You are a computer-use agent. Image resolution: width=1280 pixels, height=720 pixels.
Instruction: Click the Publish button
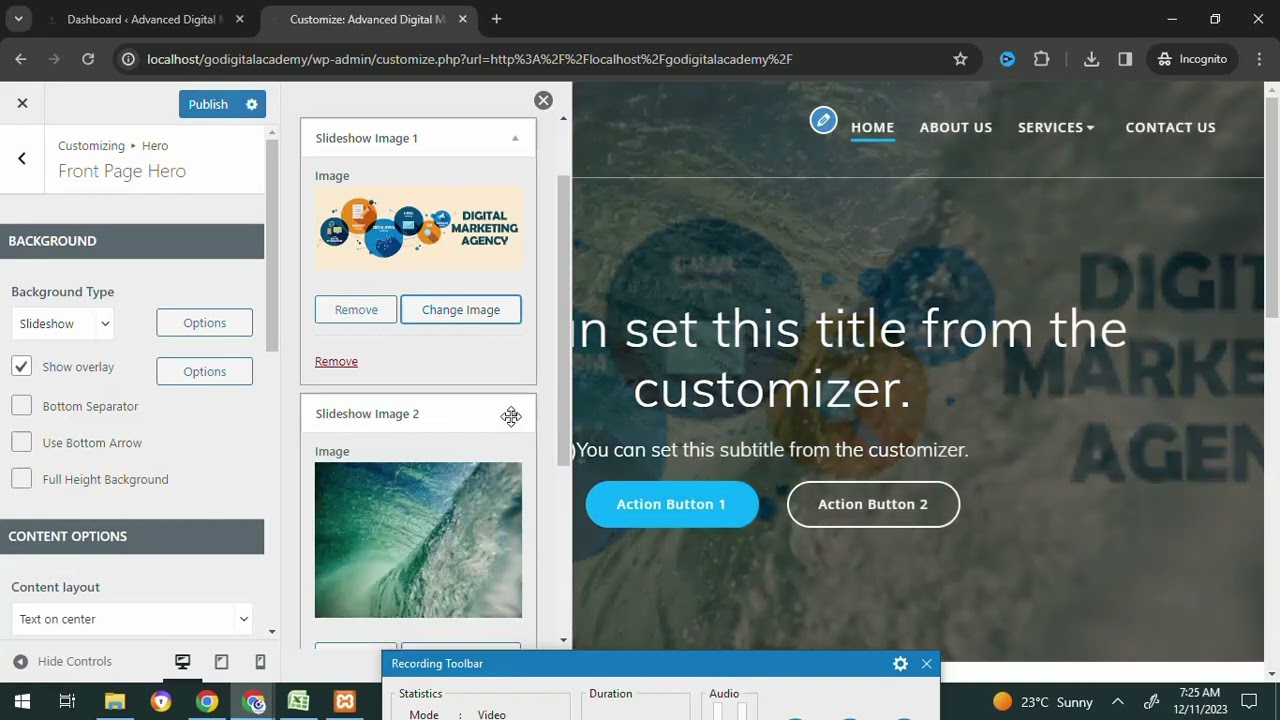coord(208,104)
